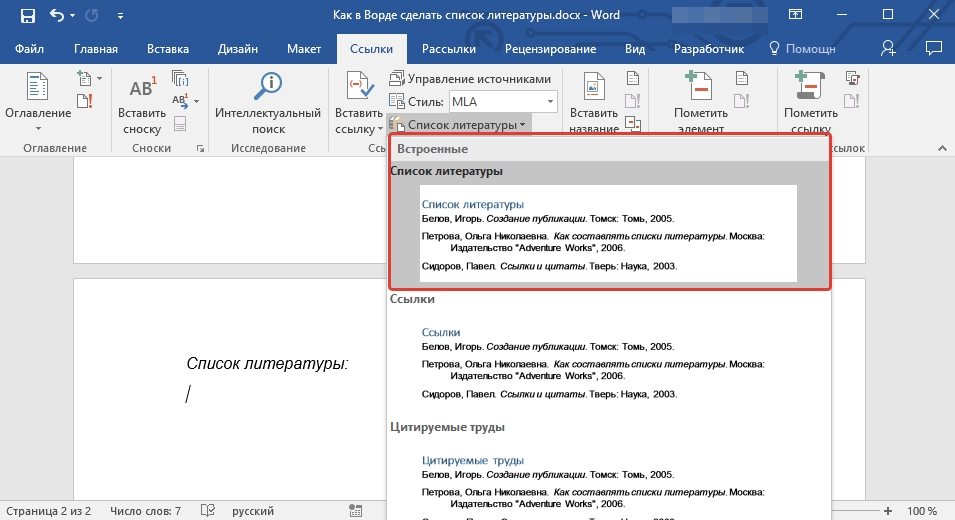Click the zoom in plus button
955x520 pixels.
click(x=888, y=511)
